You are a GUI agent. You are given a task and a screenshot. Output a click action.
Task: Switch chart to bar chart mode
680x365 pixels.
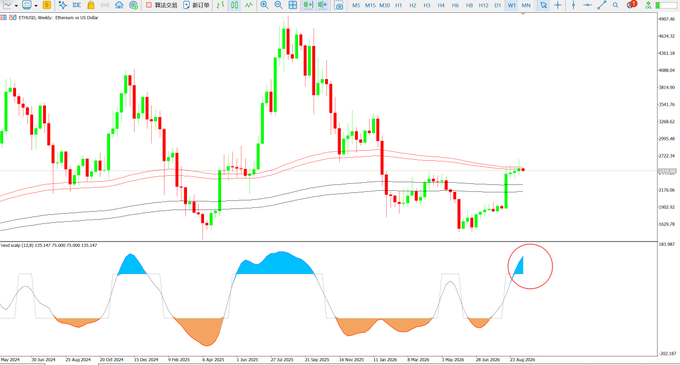point(220,5)
